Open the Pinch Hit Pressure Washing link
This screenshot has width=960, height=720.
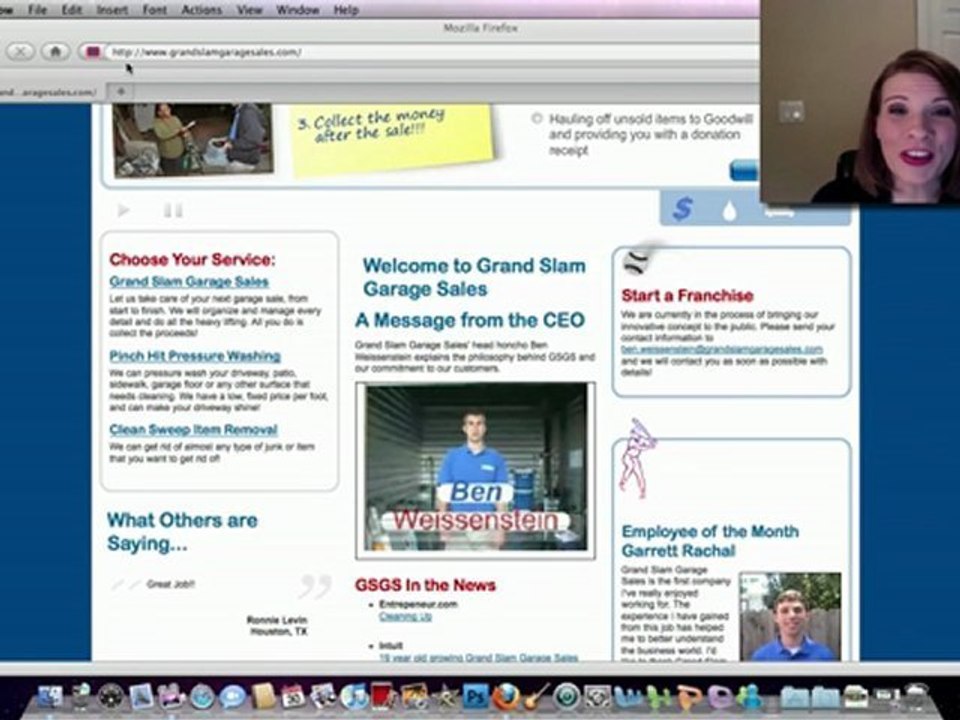pyautogui.click(x=195, y=356)
